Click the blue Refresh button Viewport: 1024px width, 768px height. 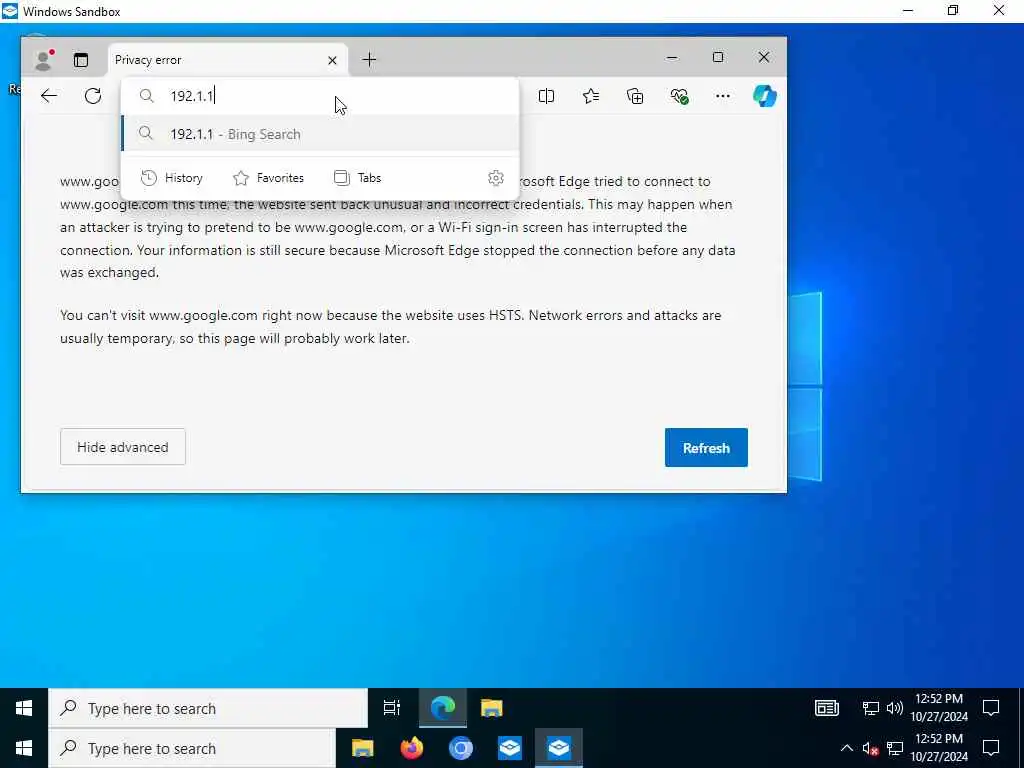coord(706,448)
